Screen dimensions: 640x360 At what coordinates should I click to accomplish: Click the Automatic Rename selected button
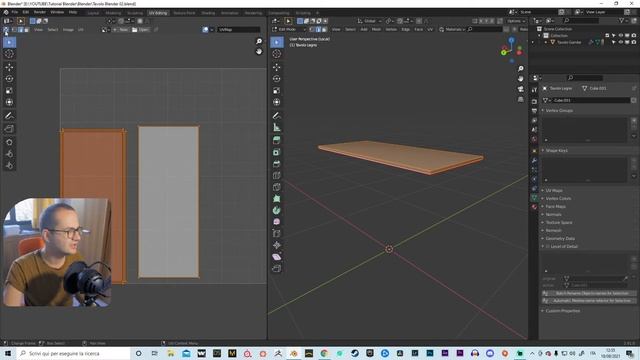[589, 301]
